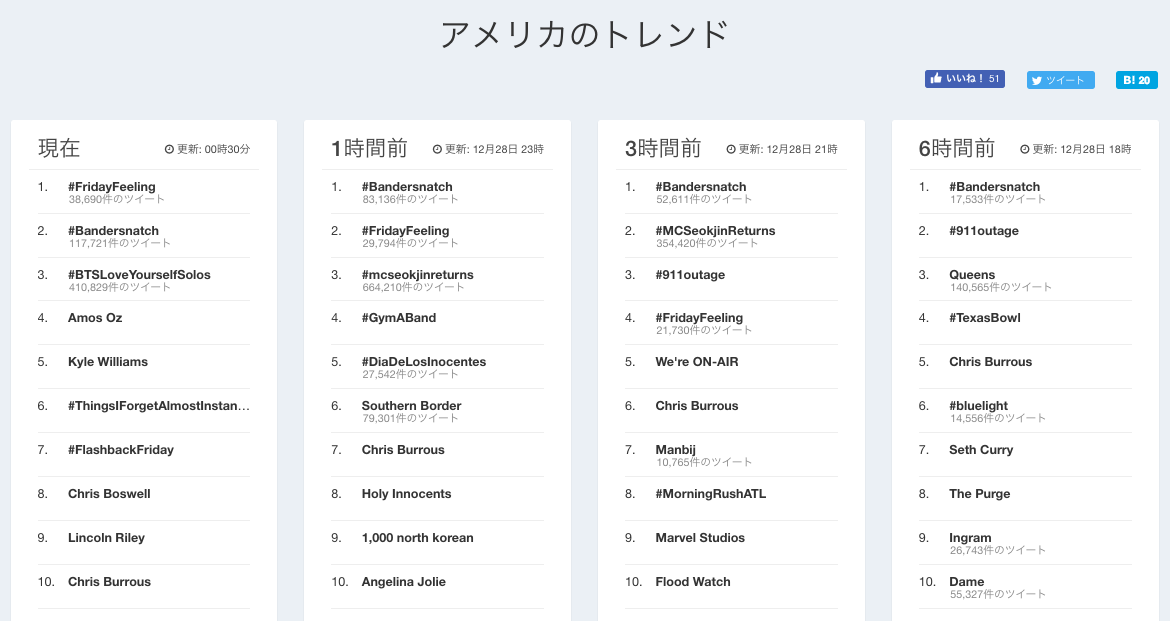Click clock icon in the 3時間前 column header

pos(731,149)
